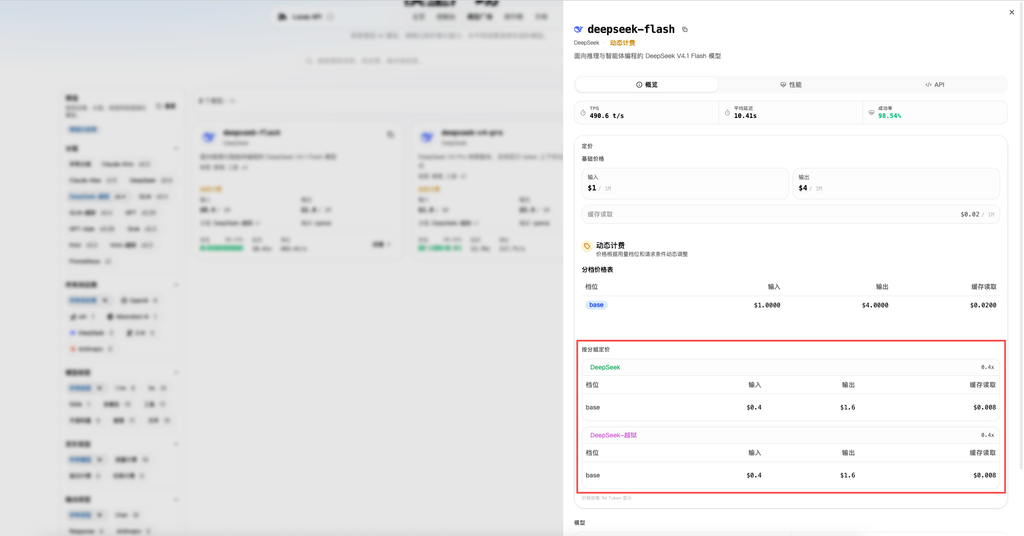The width and height of the screenshot is (1024, 536).
Task: Click the 档位 column header of tier table
Action: (592, 287)
